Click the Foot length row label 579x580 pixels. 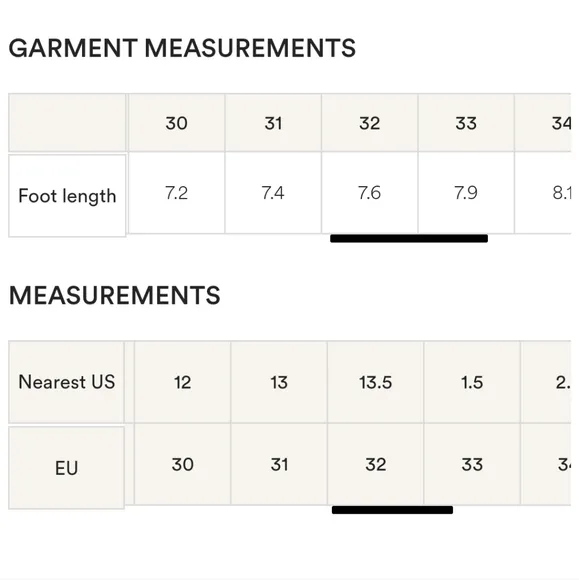67,196
